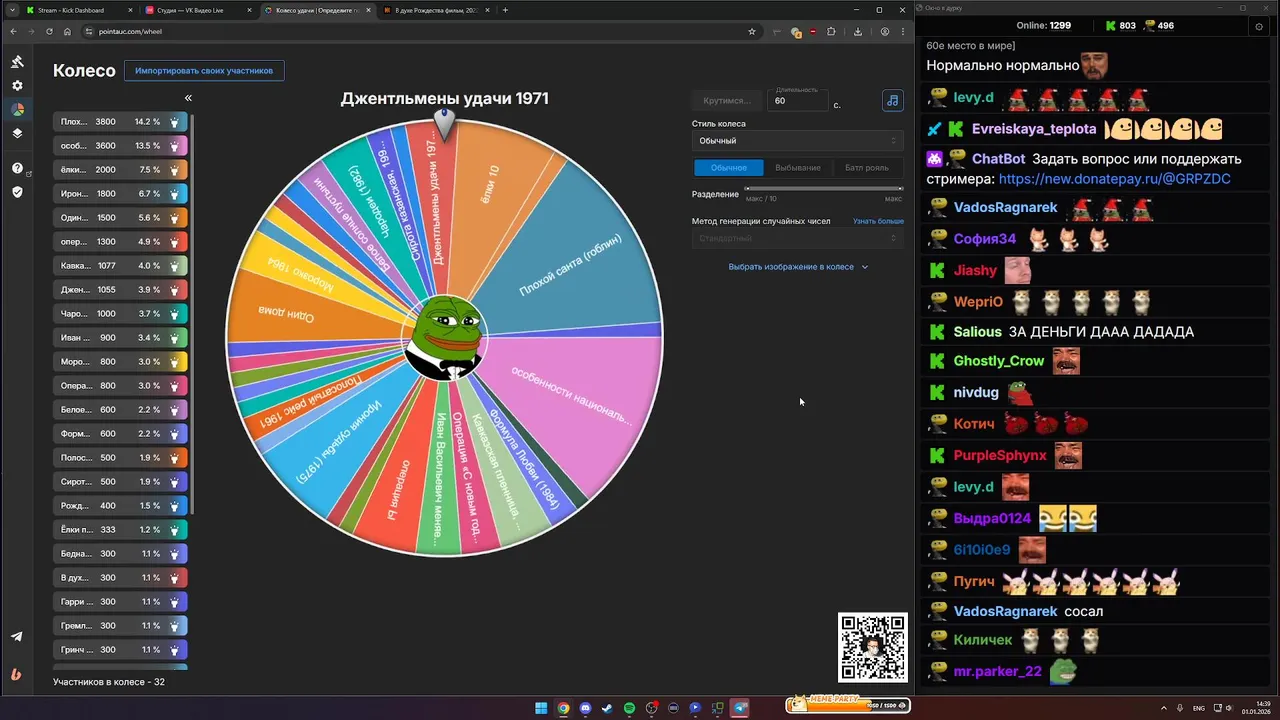This screenshot has width=1280, height=720.
Task: Click lightbulb icon on ёлки 2000 row
Action: coord(175,170)
